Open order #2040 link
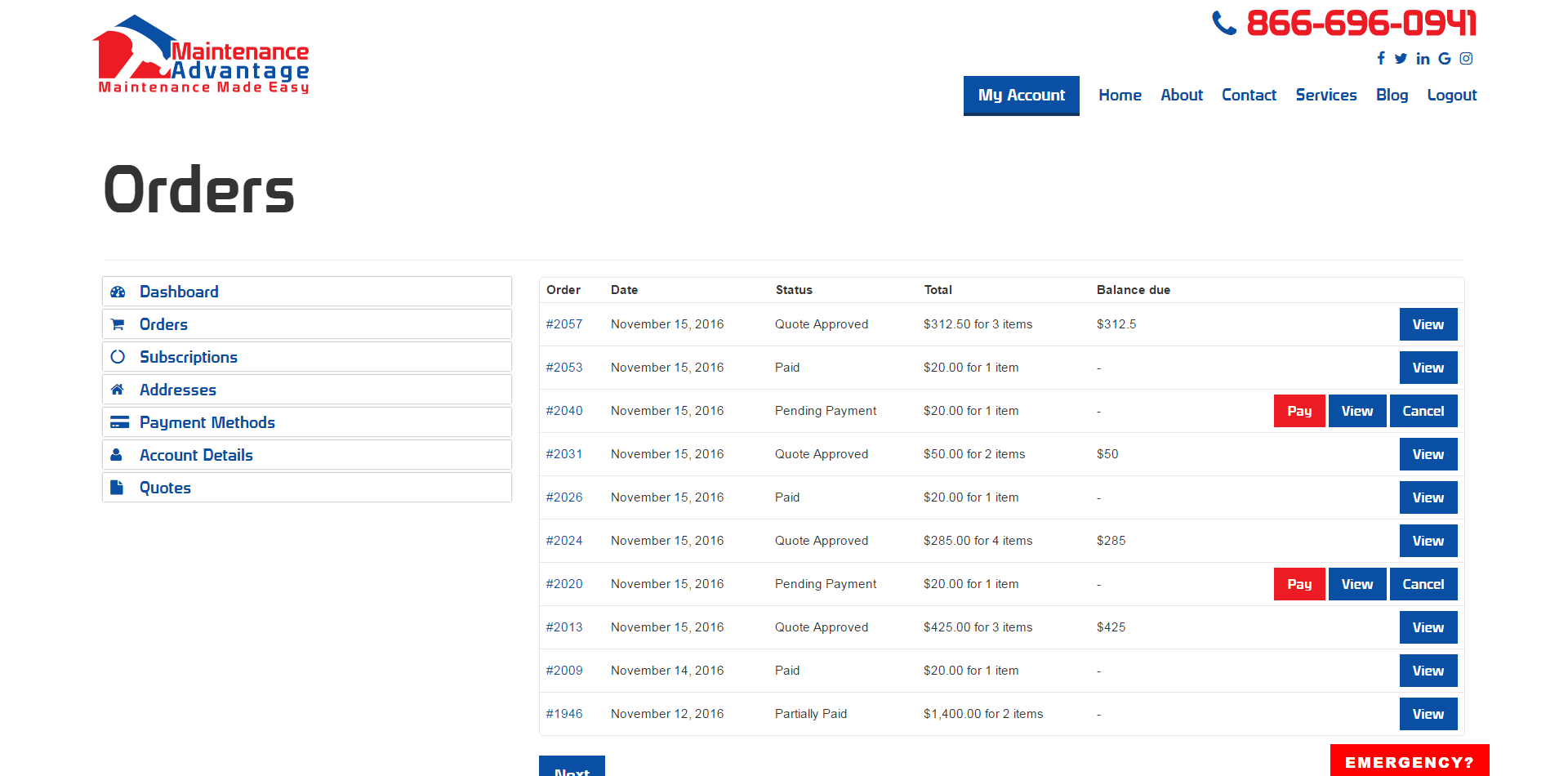Image resolution: width=1568 pixels, height=776 pixels. [x=564, y=411]
